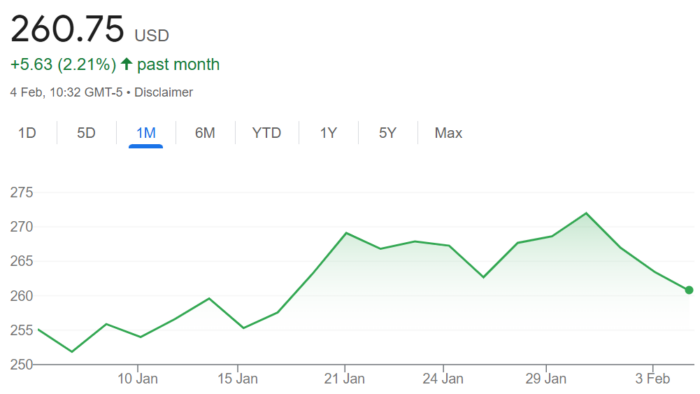
Task: Open the 6M chart range
Action: 205,133
